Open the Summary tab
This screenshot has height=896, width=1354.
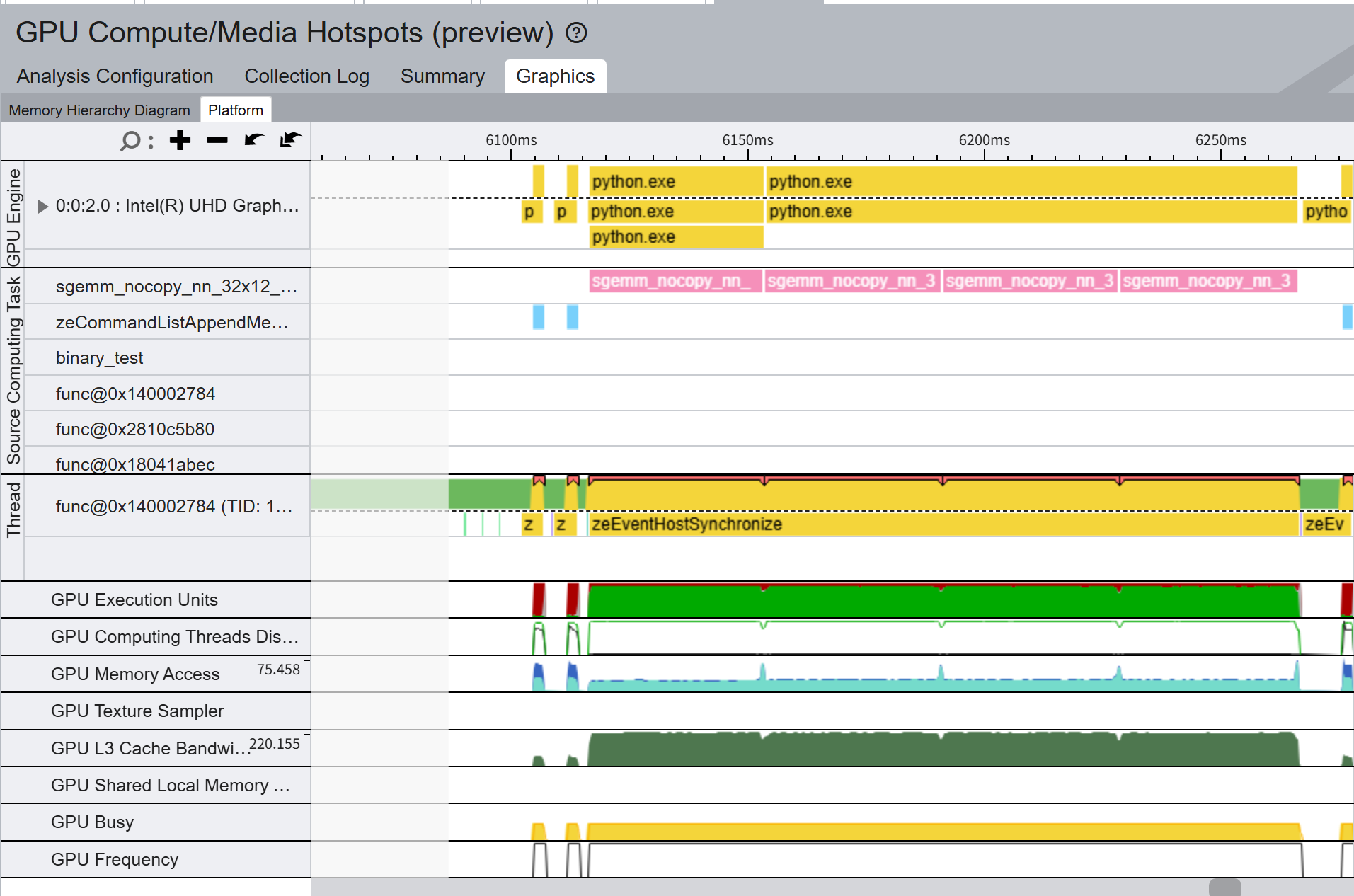click(442, 76)
